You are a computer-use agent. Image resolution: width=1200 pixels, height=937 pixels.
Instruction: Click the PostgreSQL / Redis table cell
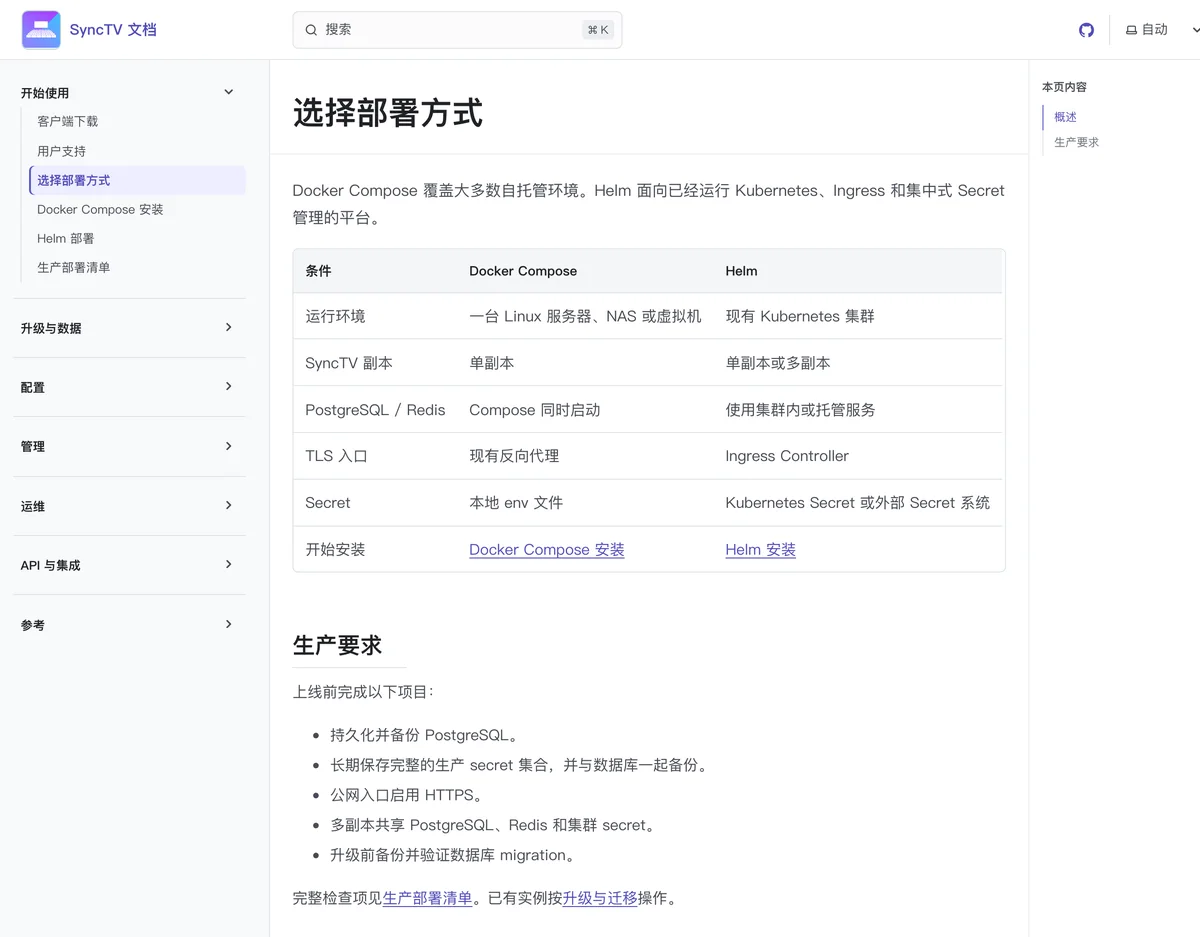[x=375, y=410]
